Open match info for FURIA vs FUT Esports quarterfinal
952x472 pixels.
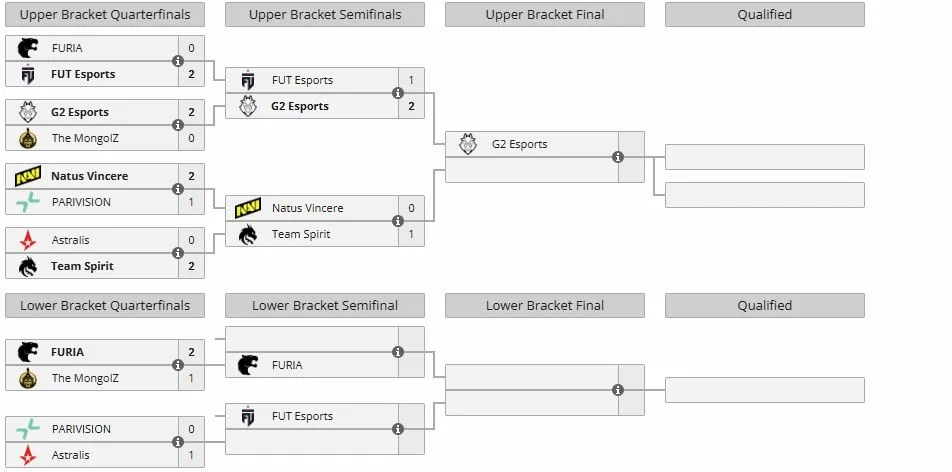tap(178, 61)
